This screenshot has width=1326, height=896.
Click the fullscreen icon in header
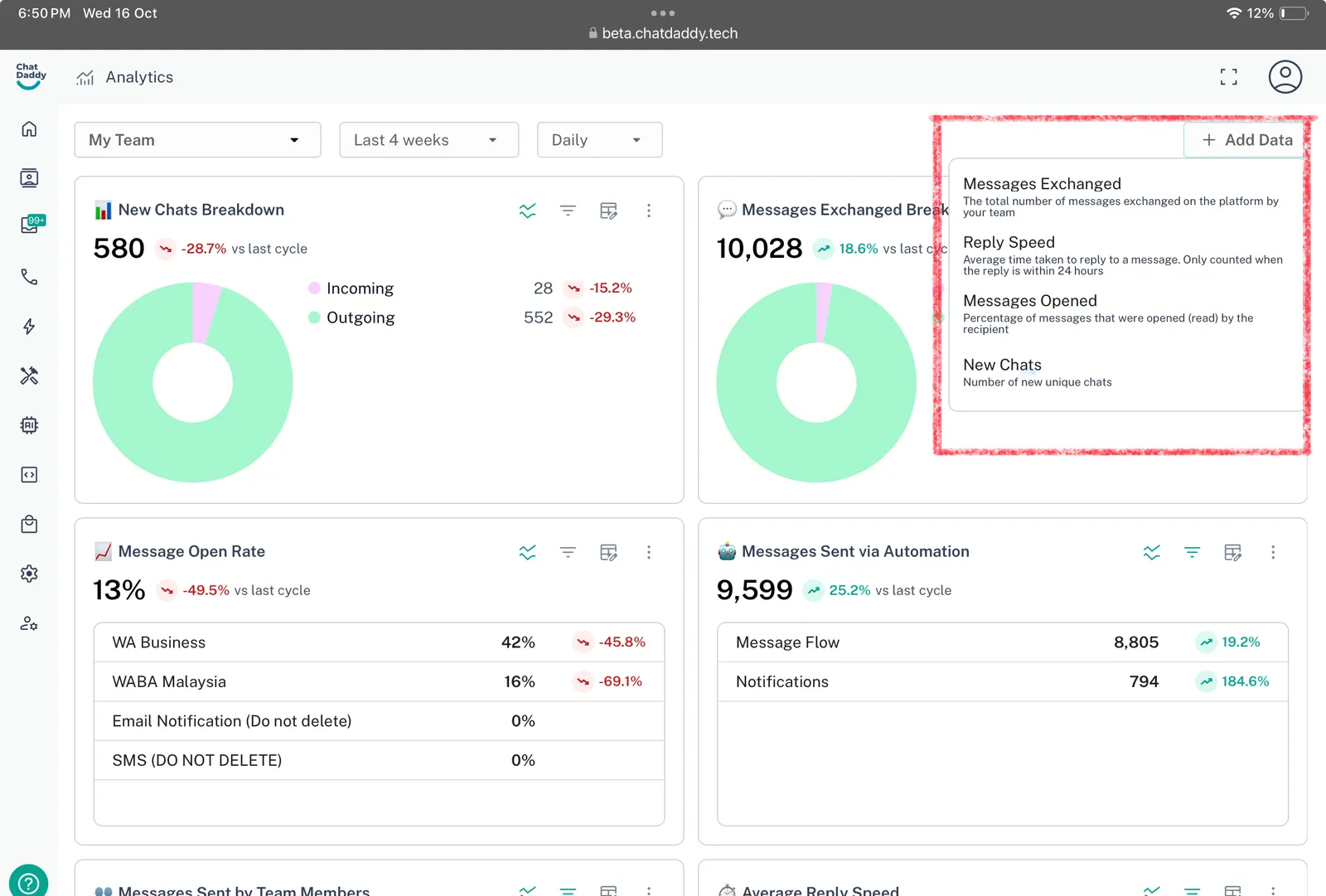coord(1228,77)
